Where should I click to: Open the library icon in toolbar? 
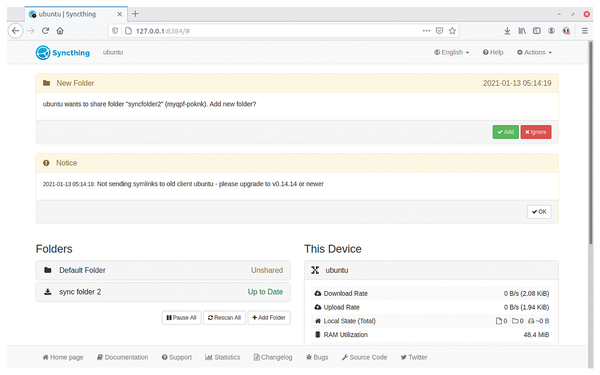[x=522, y=31]
